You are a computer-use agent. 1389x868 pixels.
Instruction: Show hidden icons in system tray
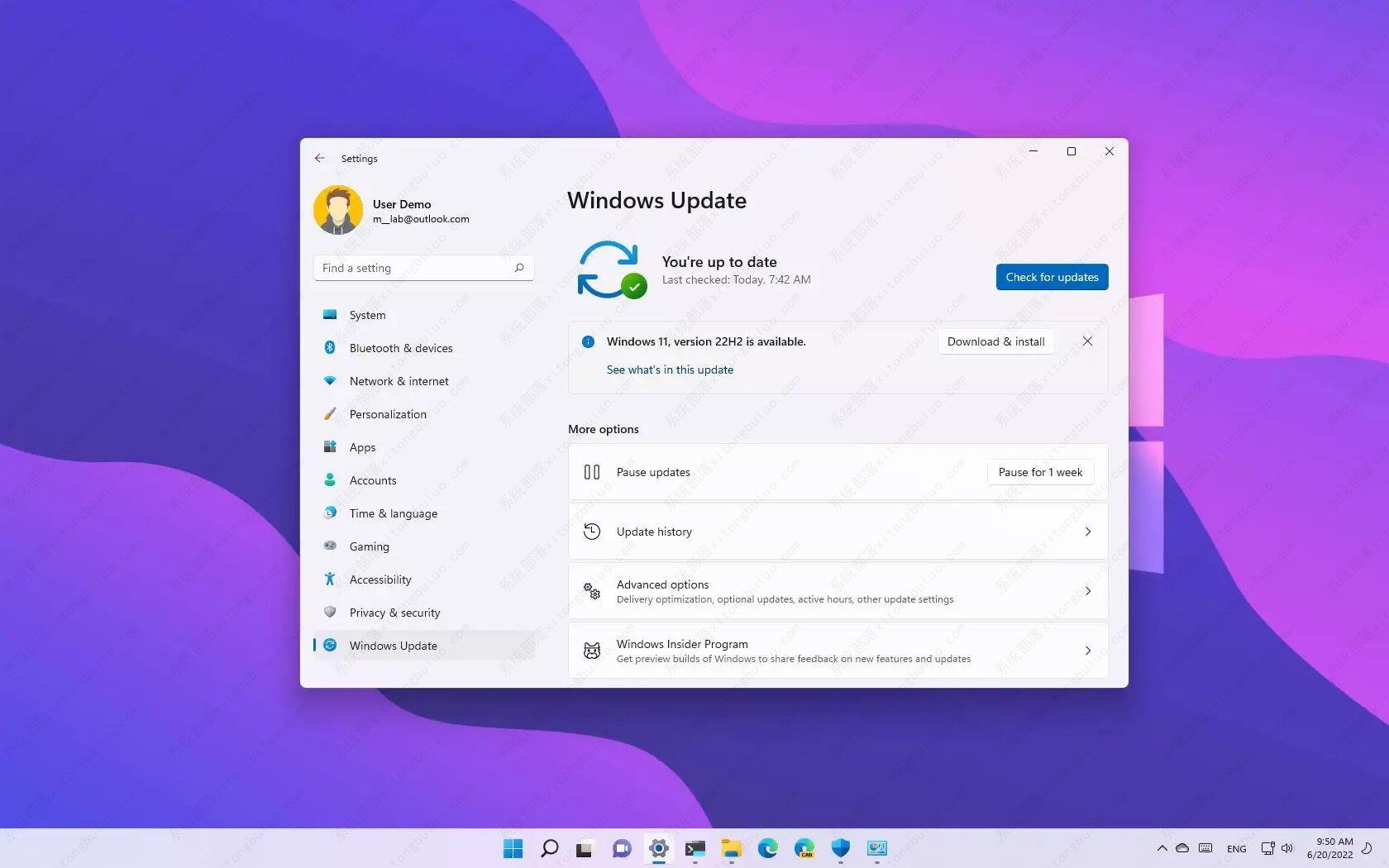pos(1162,848)
